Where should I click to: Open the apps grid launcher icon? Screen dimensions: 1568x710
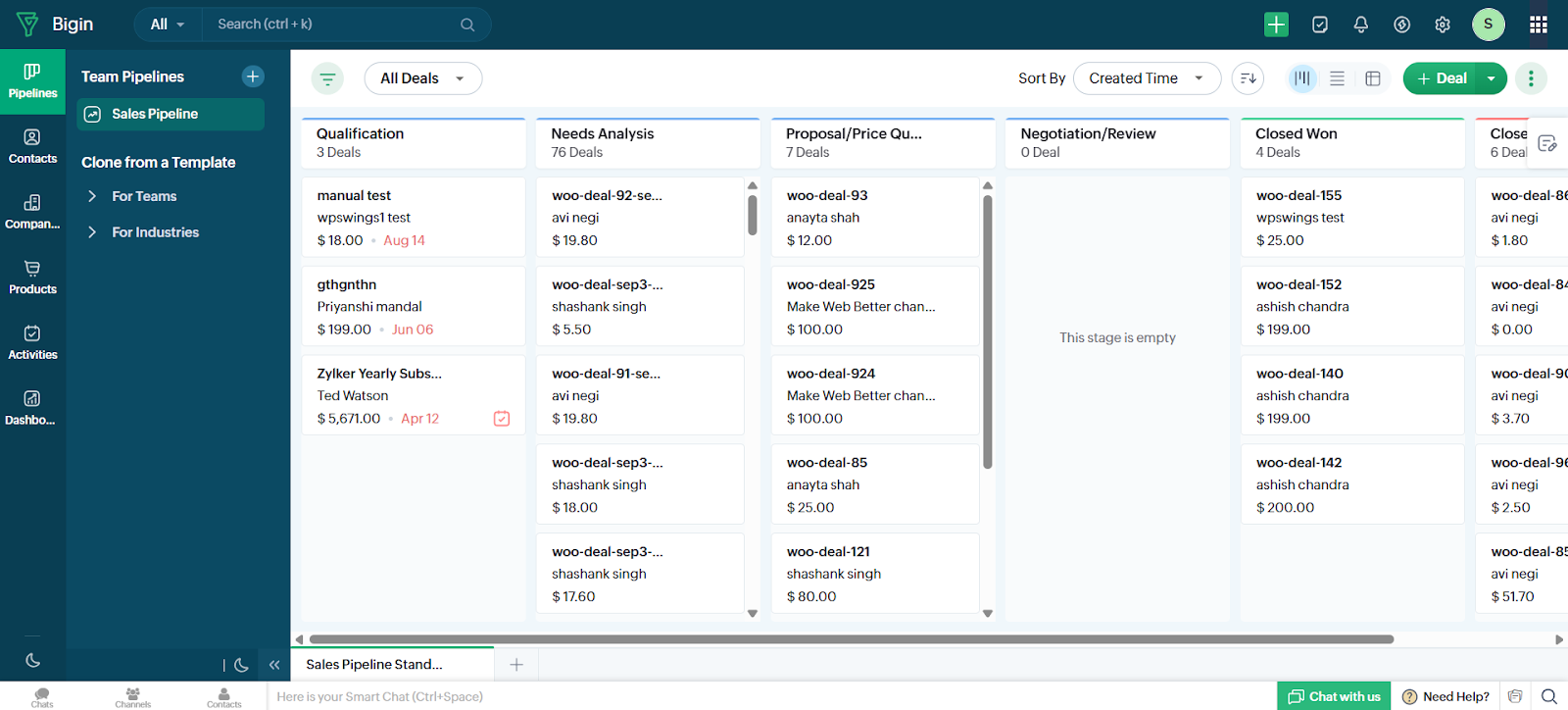pyautogui.click(x=1538, y=25)
